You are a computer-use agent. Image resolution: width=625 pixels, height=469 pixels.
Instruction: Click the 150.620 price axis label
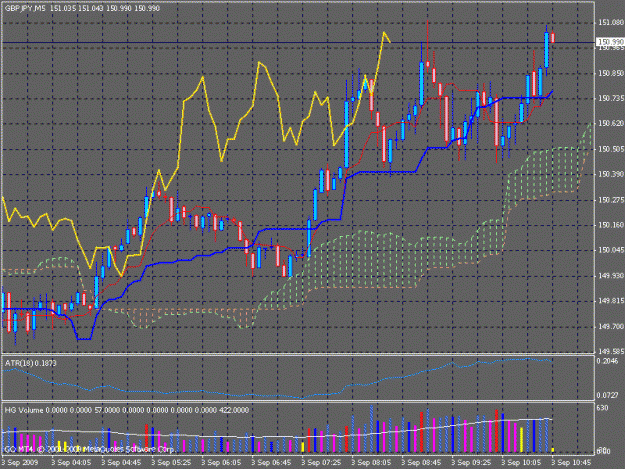click(x=611, y=124)
